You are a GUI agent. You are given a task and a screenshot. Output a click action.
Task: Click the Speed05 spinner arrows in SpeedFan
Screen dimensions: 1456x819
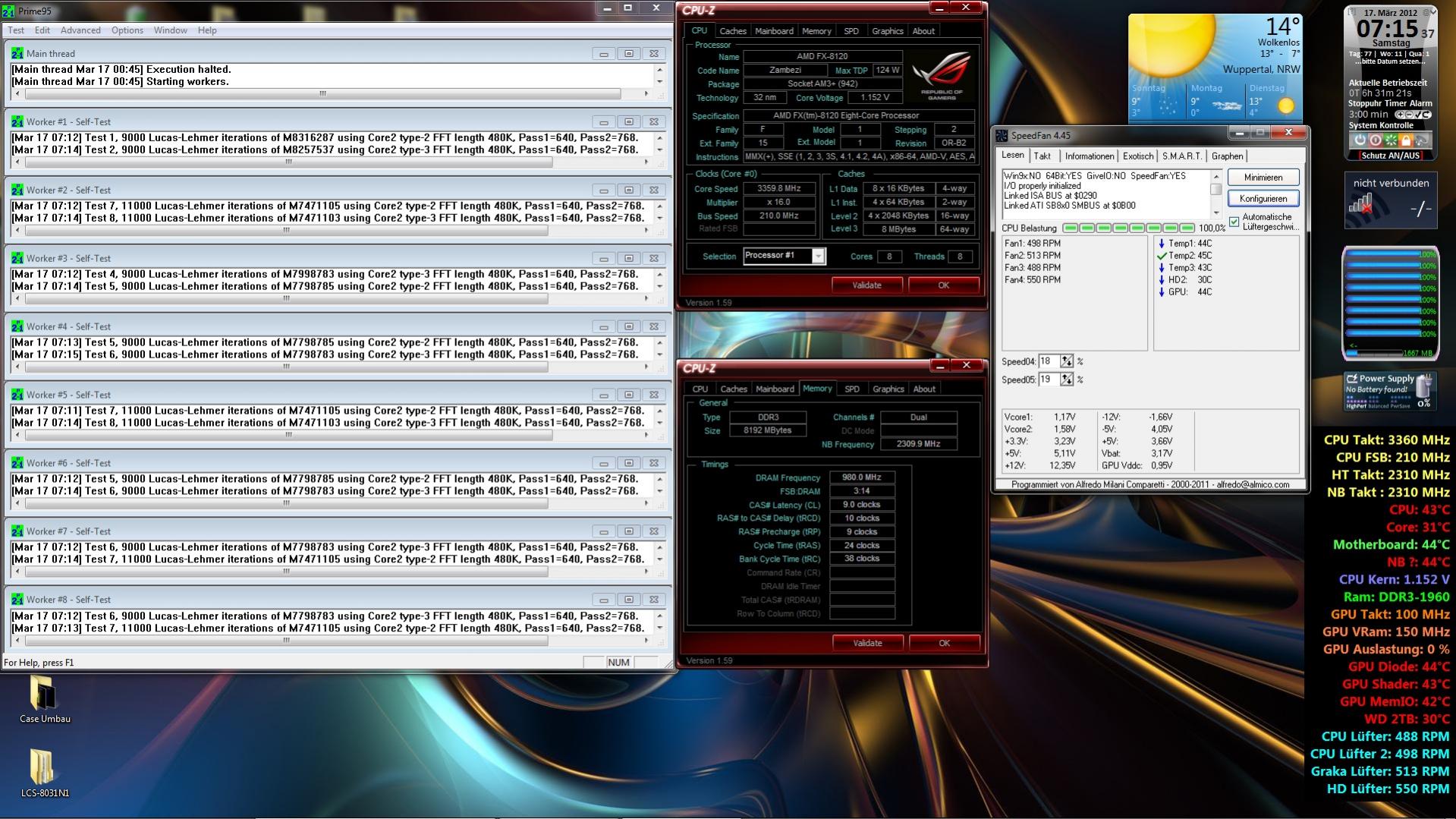coord(1067,380)
